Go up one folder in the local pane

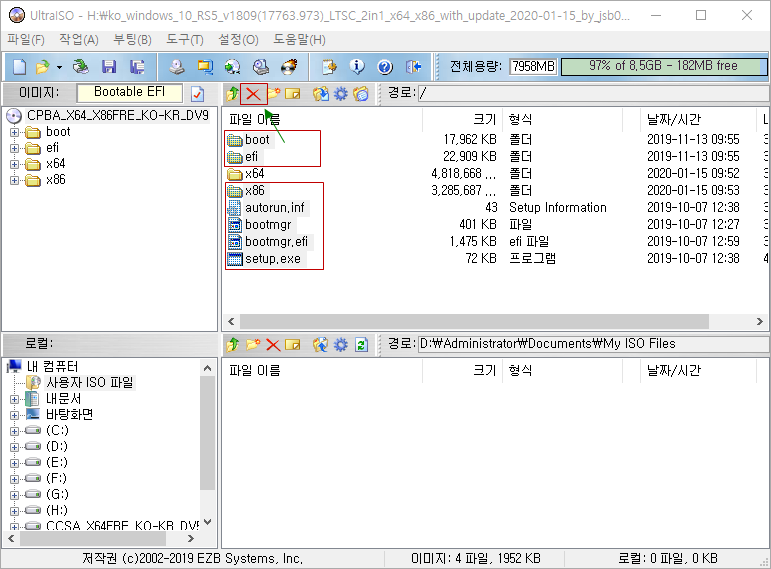(233, 345)
